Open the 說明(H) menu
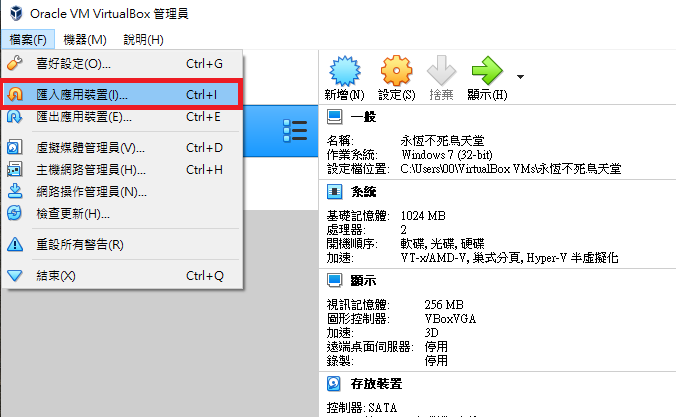Screen dimensions: 676x417 (143, 40)
